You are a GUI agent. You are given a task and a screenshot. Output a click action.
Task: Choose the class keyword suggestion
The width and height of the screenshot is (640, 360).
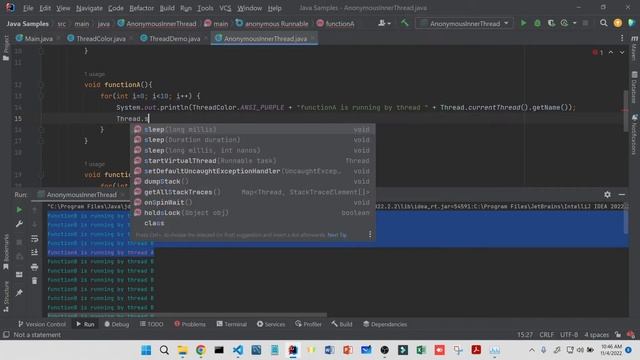click(x=252, y=223)
